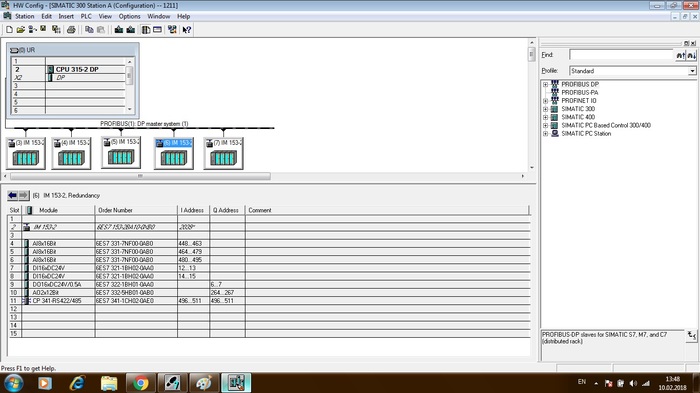The height and width of the screenshot is (393, 700).
Task: Open the PLC menu
Action: point(86,16)
